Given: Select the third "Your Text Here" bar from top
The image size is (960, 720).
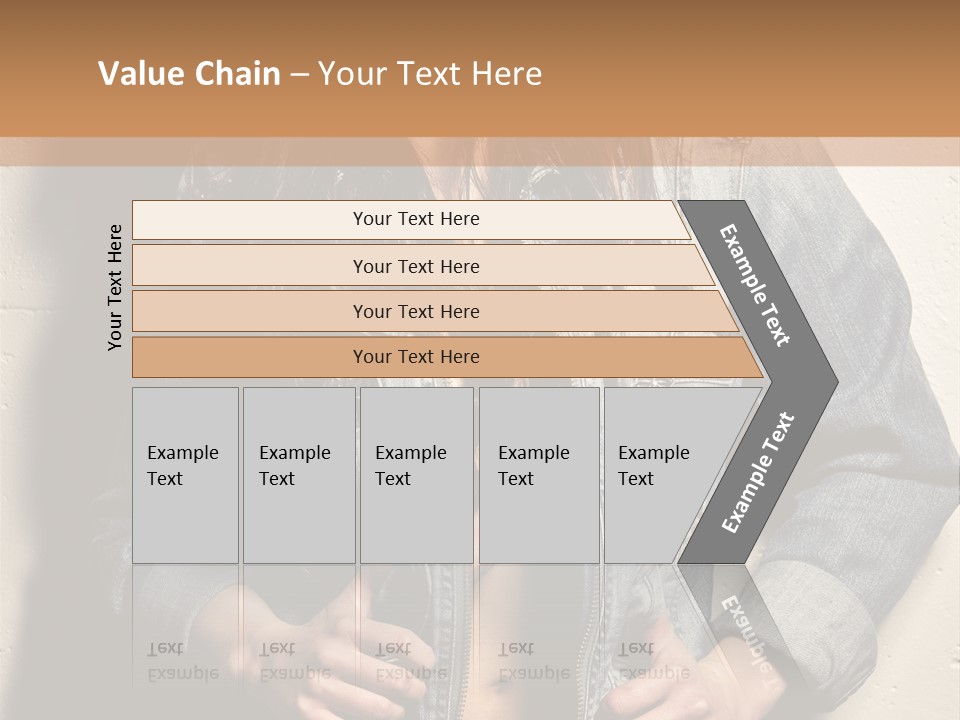Looking at the screenshot, I should pyautogui.click(x=416, y=311).
